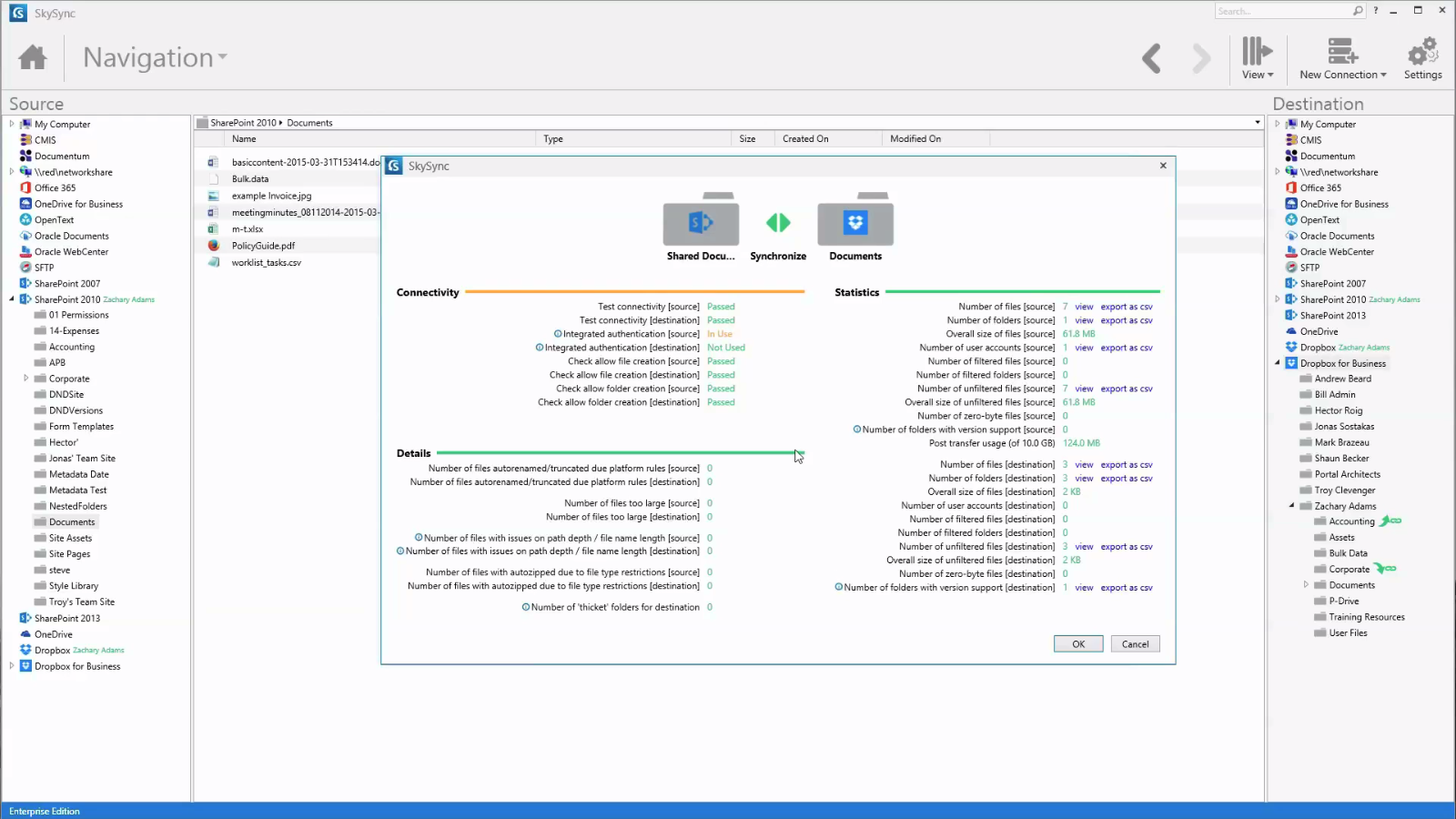Select PolicyGuide.pdf in the file list
1456x819 pixels.
(263, 246)
